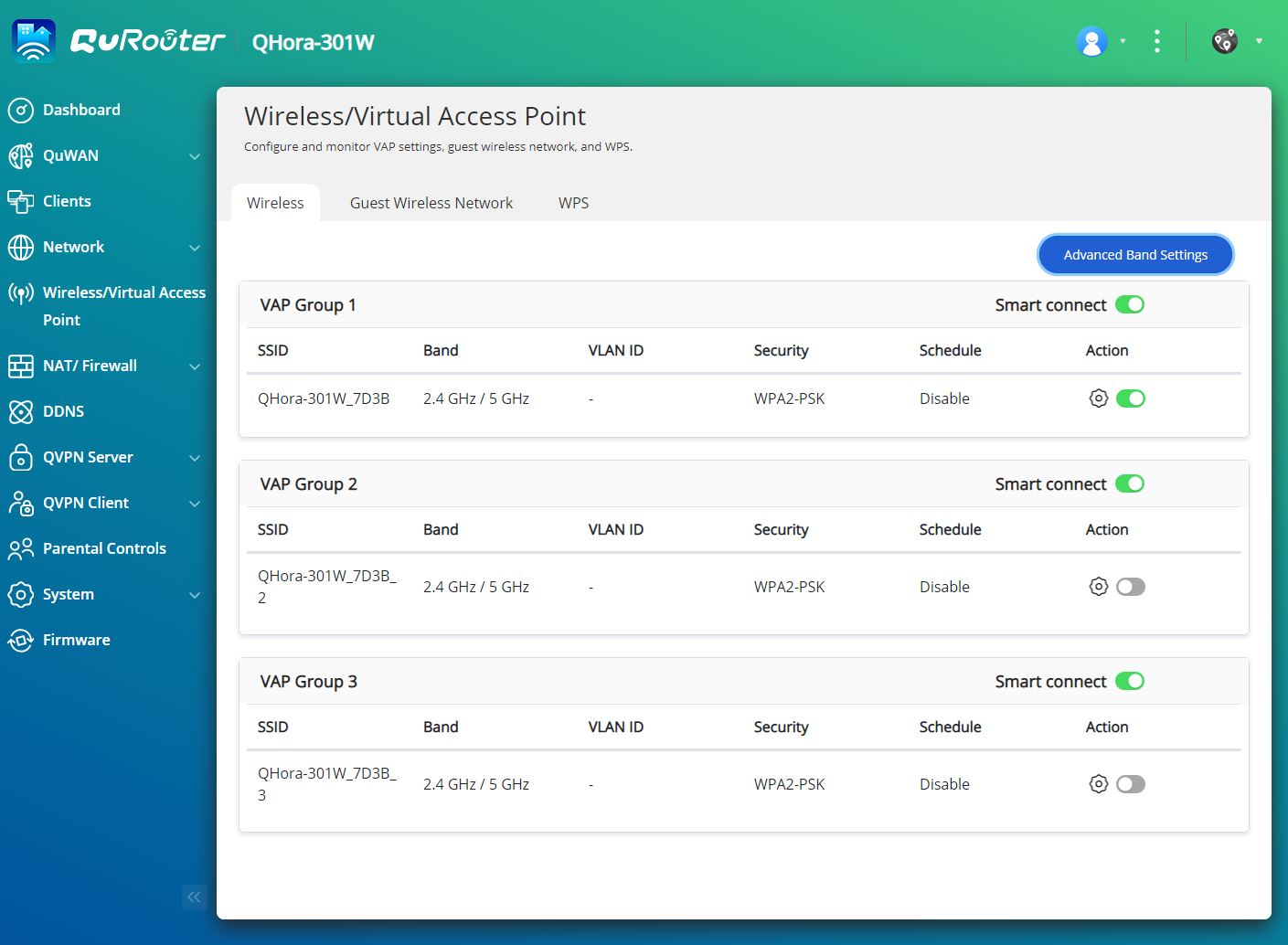
Task: Switch to the Guest Wireless Network tab
Action: point(431,203)
